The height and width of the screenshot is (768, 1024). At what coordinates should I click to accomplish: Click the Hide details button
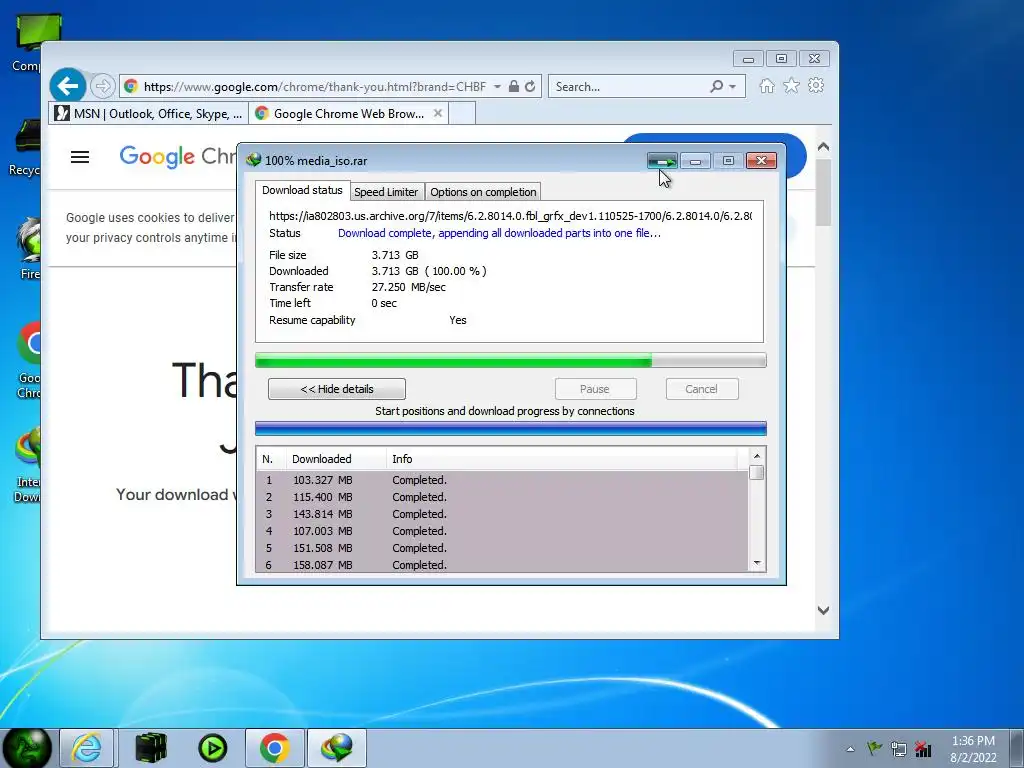tap(337, 389)
